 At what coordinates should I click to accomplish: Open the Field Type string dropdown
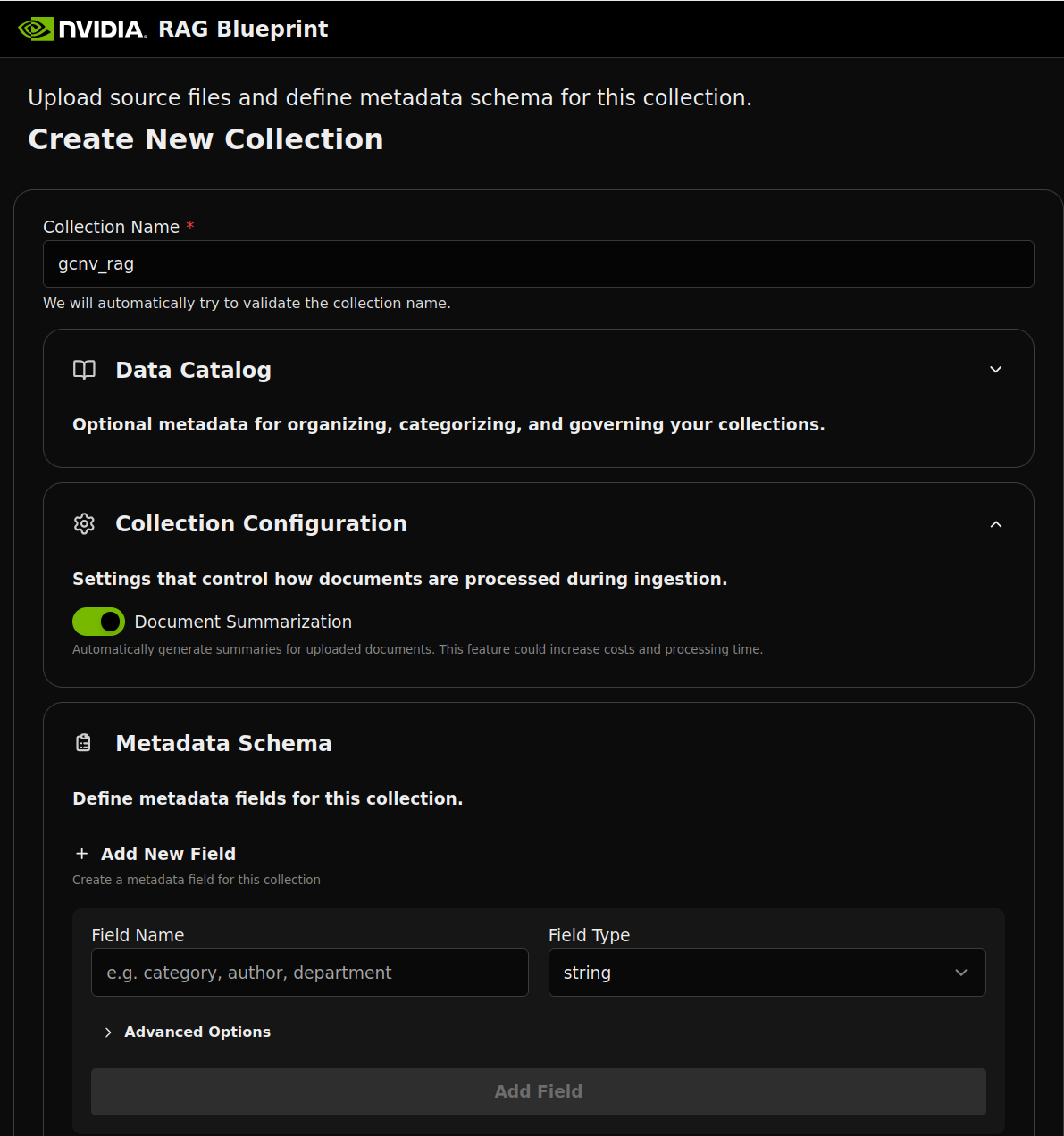tap(767, 973)
